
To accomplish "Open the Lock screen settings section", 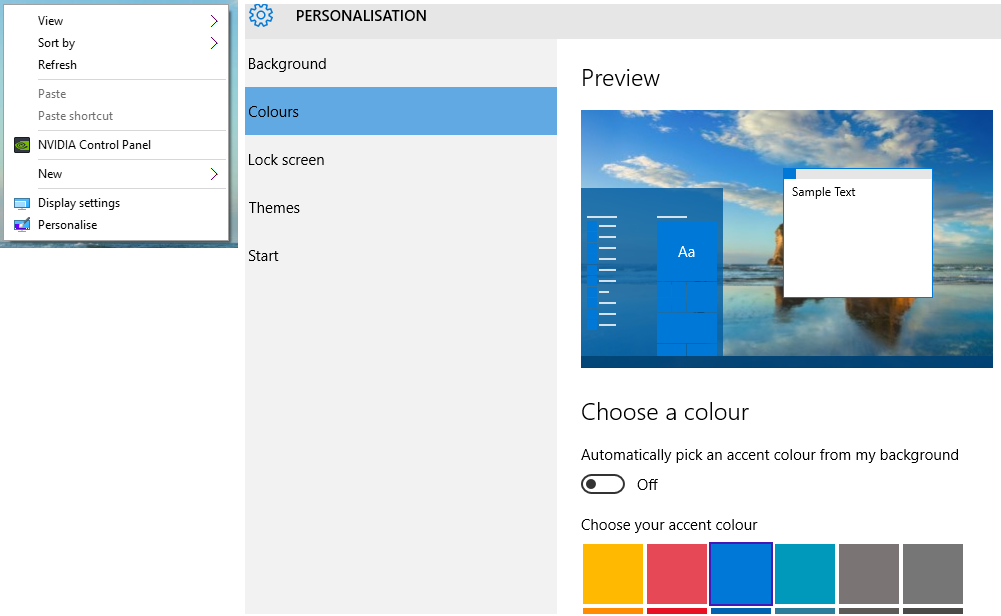I will [x=286, y=160].
